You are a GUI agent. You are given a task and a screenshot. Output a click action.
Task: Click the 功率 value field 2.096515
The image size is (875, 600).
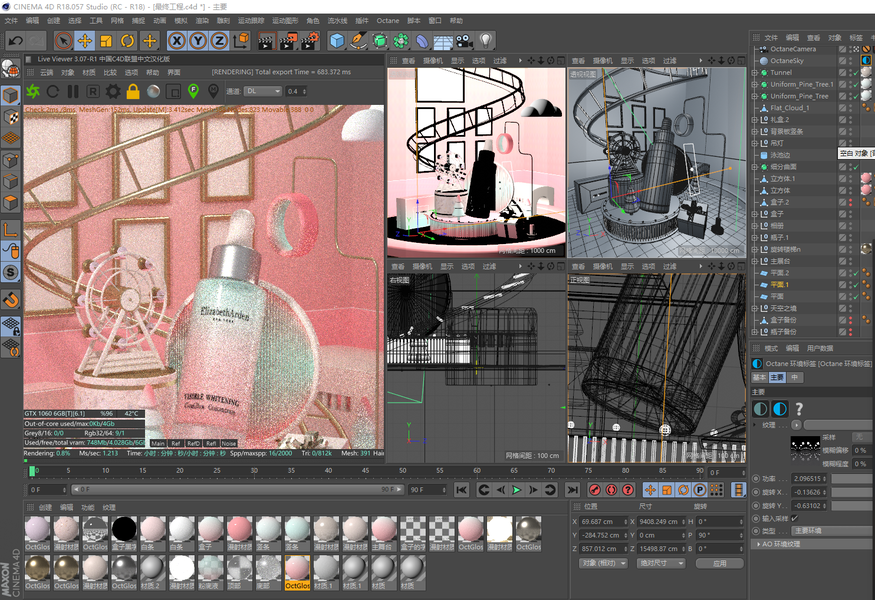point(810,478)
